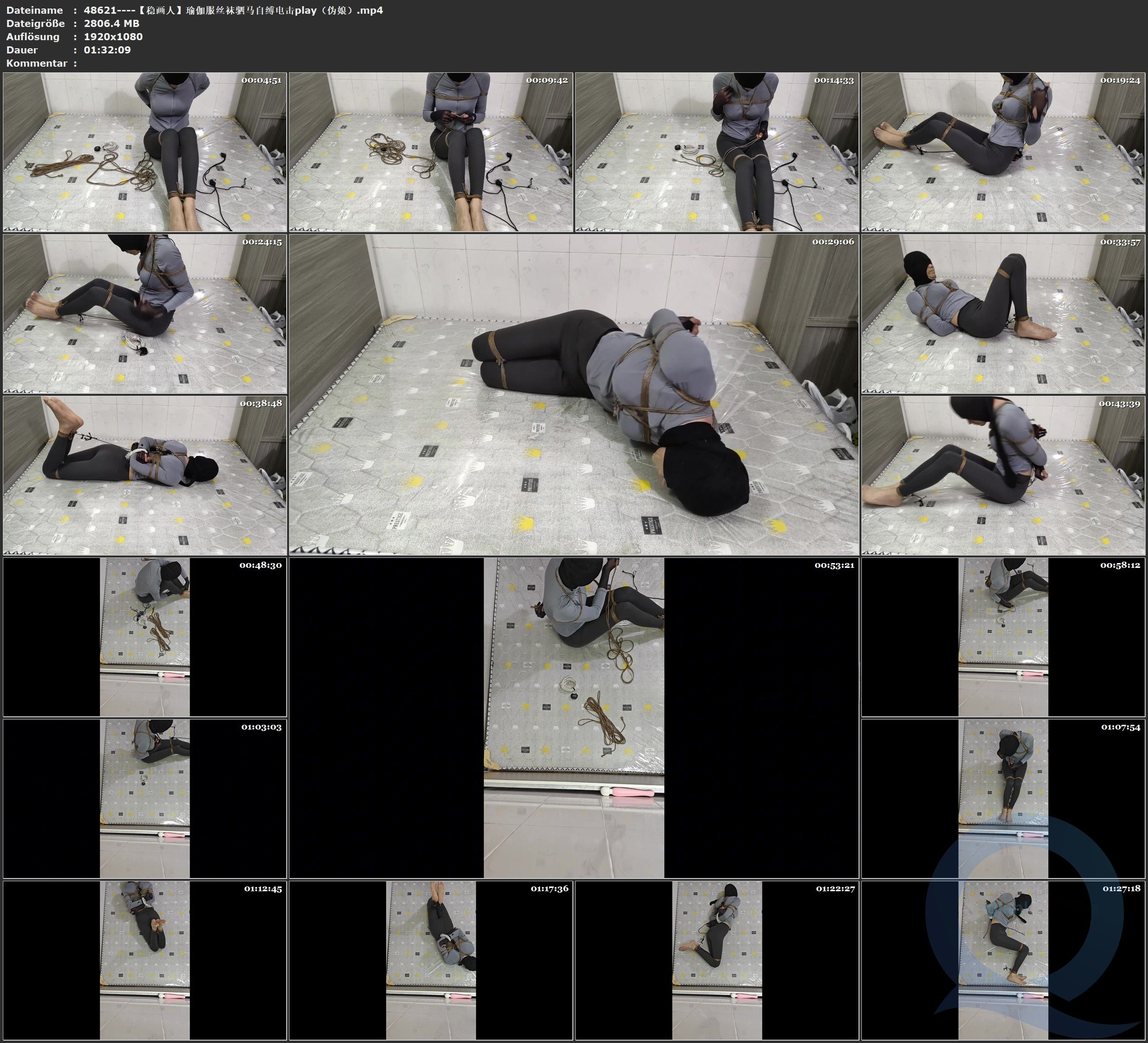1148x1043 pixels.
Task: Select the thumbnail at 00:43:39
Action: click(1003, 475)
